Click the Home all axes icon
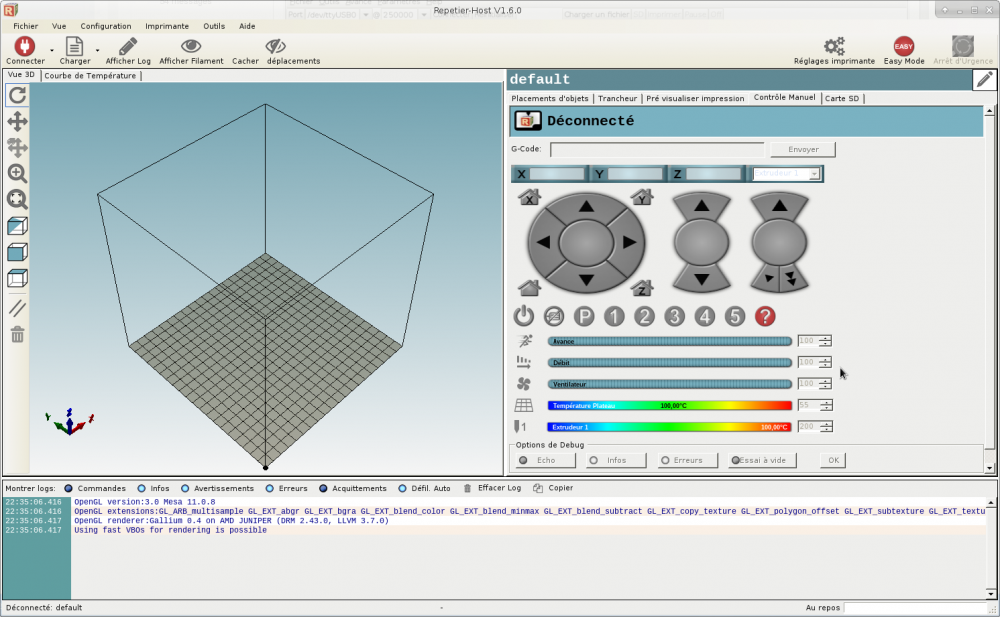The width and height of the screenshot is (1000, 617). point(529,288)
